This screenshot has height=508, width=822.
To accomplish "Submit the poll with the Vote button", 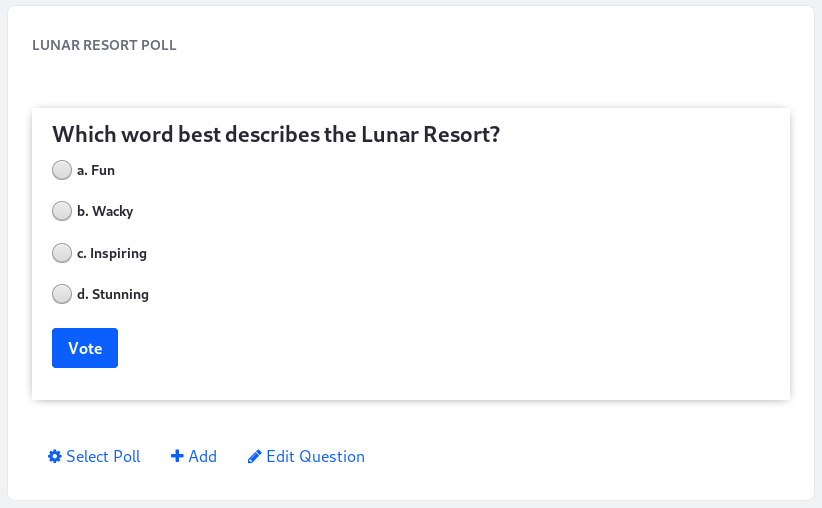I will (x=85, y=348).
